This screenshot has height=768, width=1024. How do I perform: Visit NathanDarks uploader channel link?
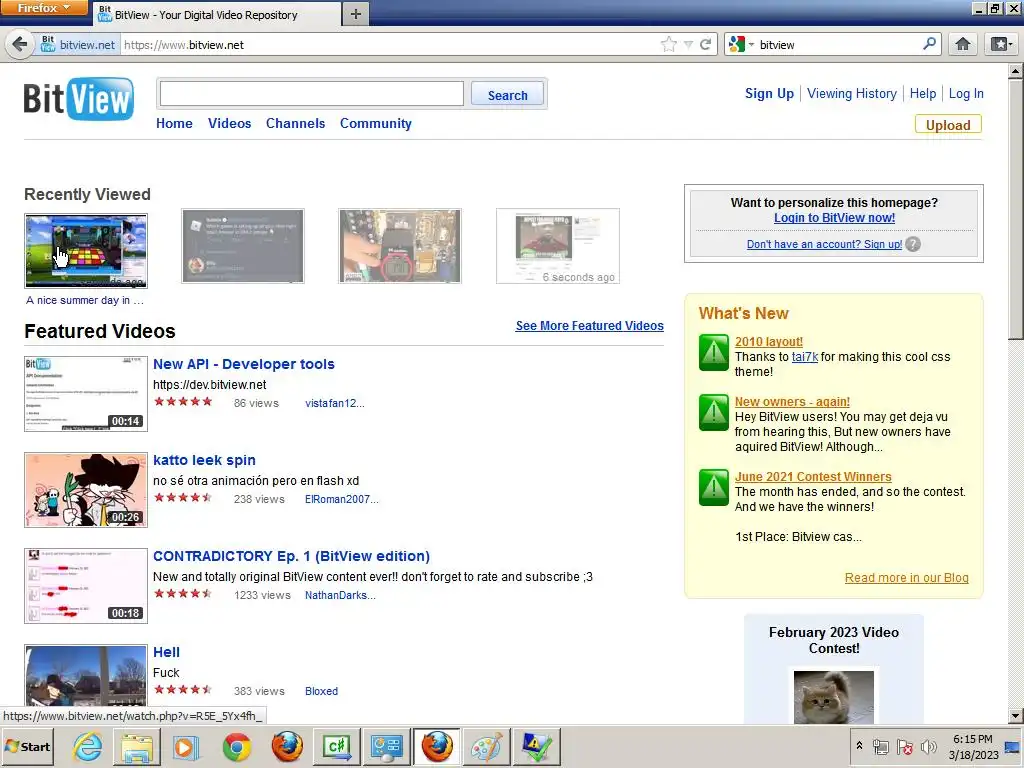click(x=340, y=596)
